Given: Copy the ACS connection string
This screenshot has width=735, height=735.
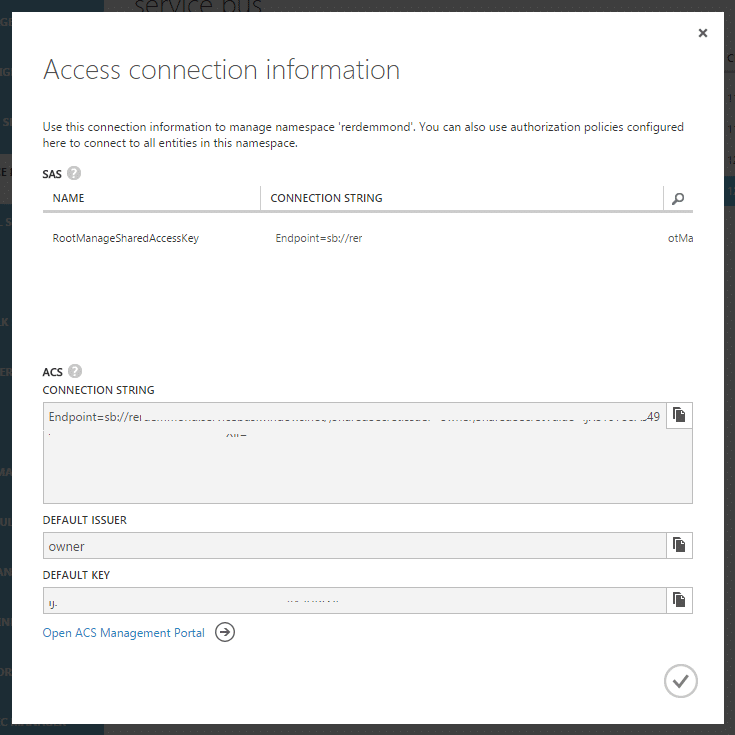Looking at the screenshot, I should tap(679, 415).
